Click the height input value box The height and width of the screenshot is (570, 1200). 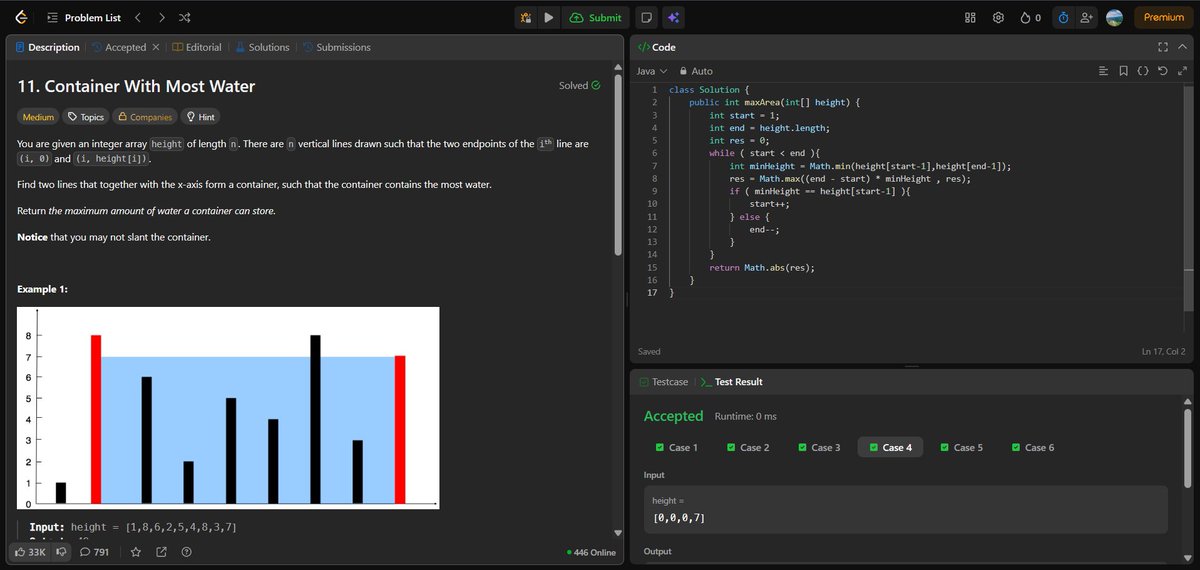pyautogui.click(x=905, y=510)
